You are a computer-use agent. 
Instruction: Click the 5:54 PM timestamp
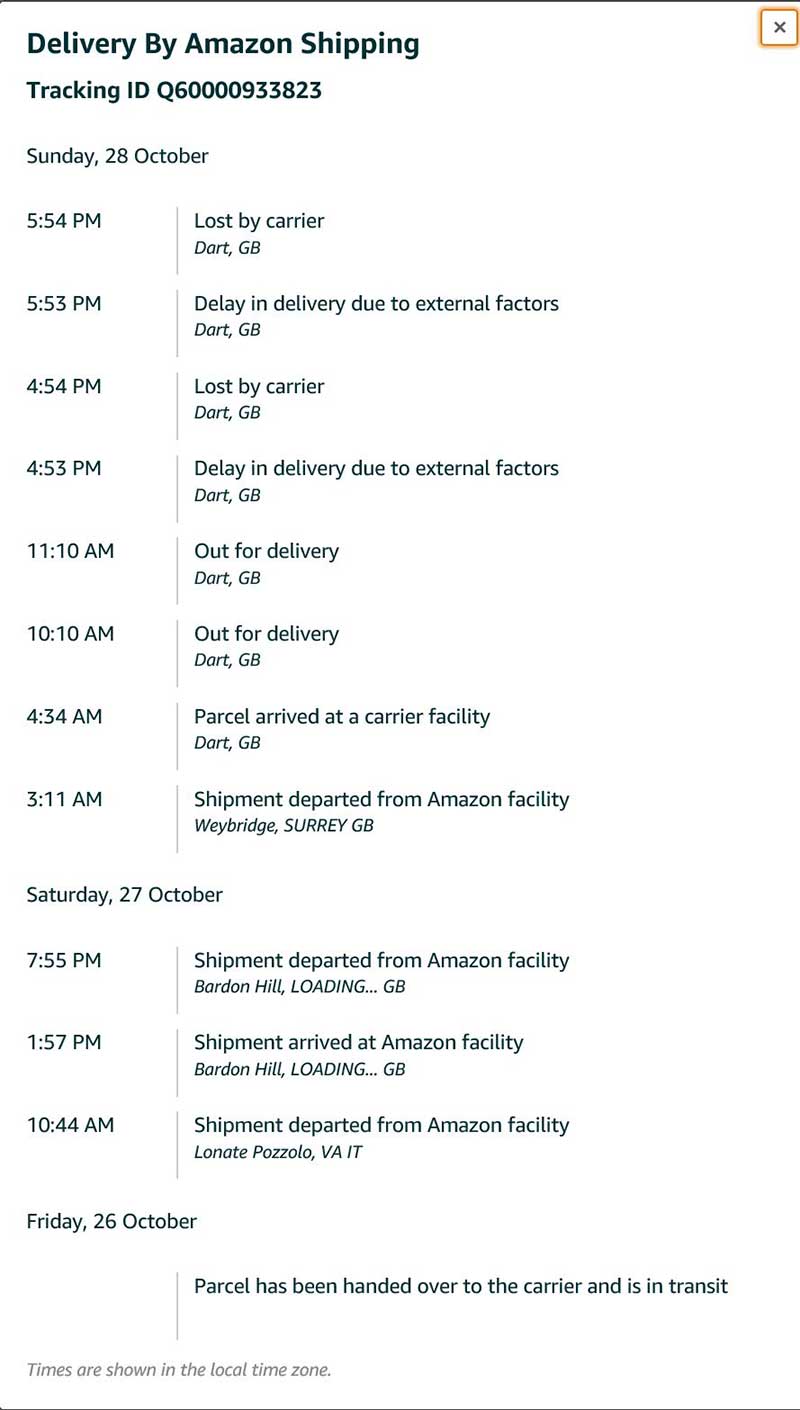pyautogui.click(x=64, y=221)
